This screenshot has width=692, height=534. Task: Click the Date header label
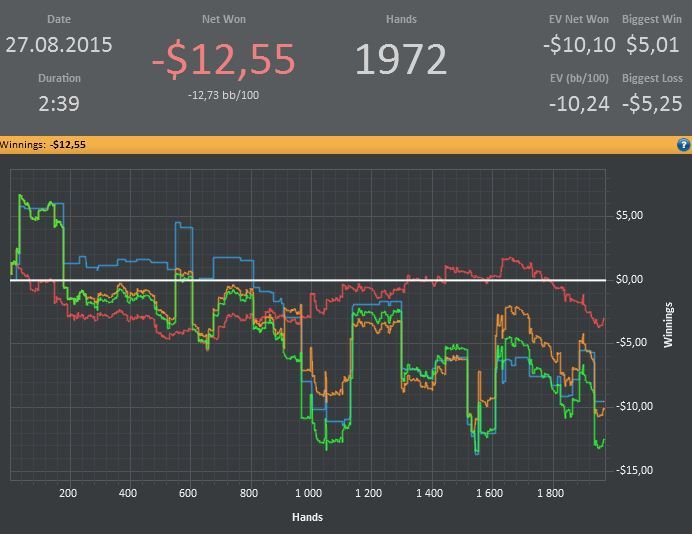point(59,19)
